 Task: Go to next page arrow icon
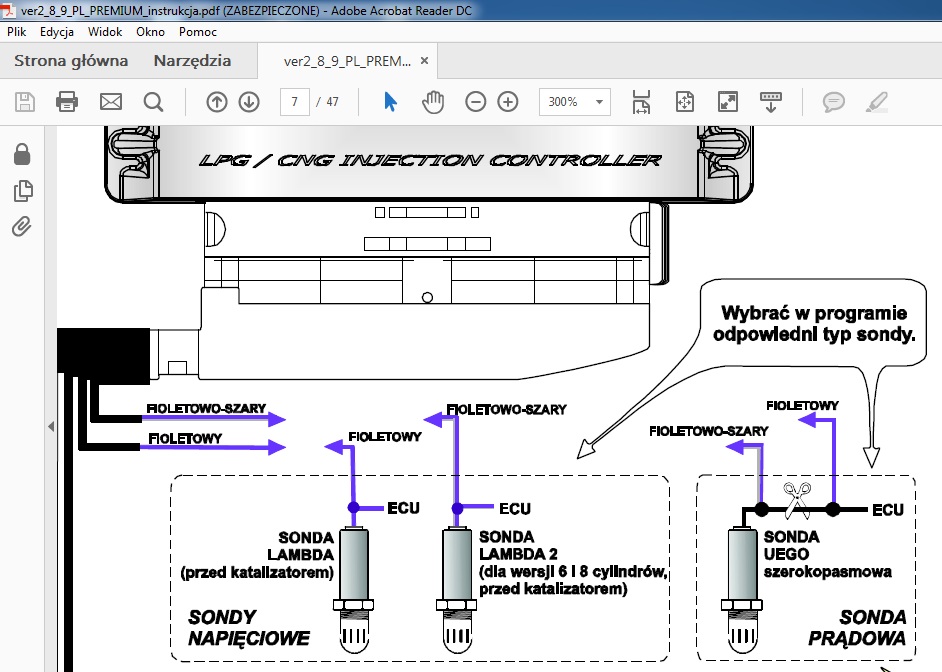249,101
